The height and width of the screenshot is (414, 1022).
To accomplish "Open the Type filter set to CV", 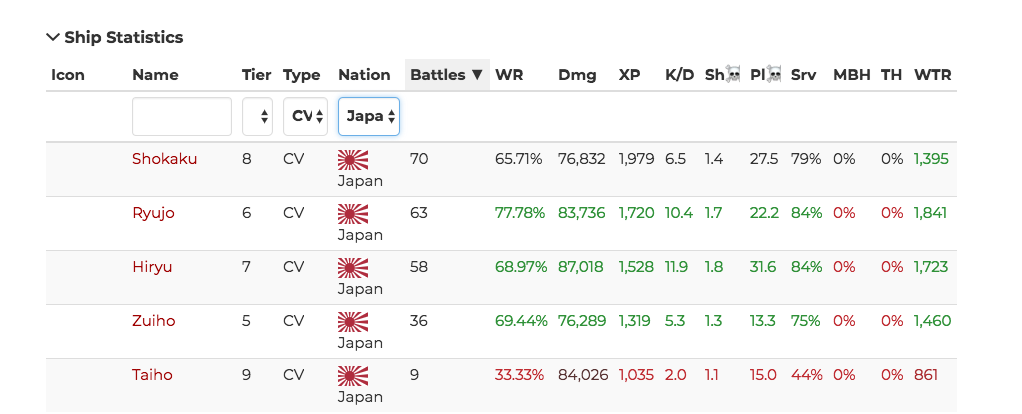I will (x=305, y=116).
